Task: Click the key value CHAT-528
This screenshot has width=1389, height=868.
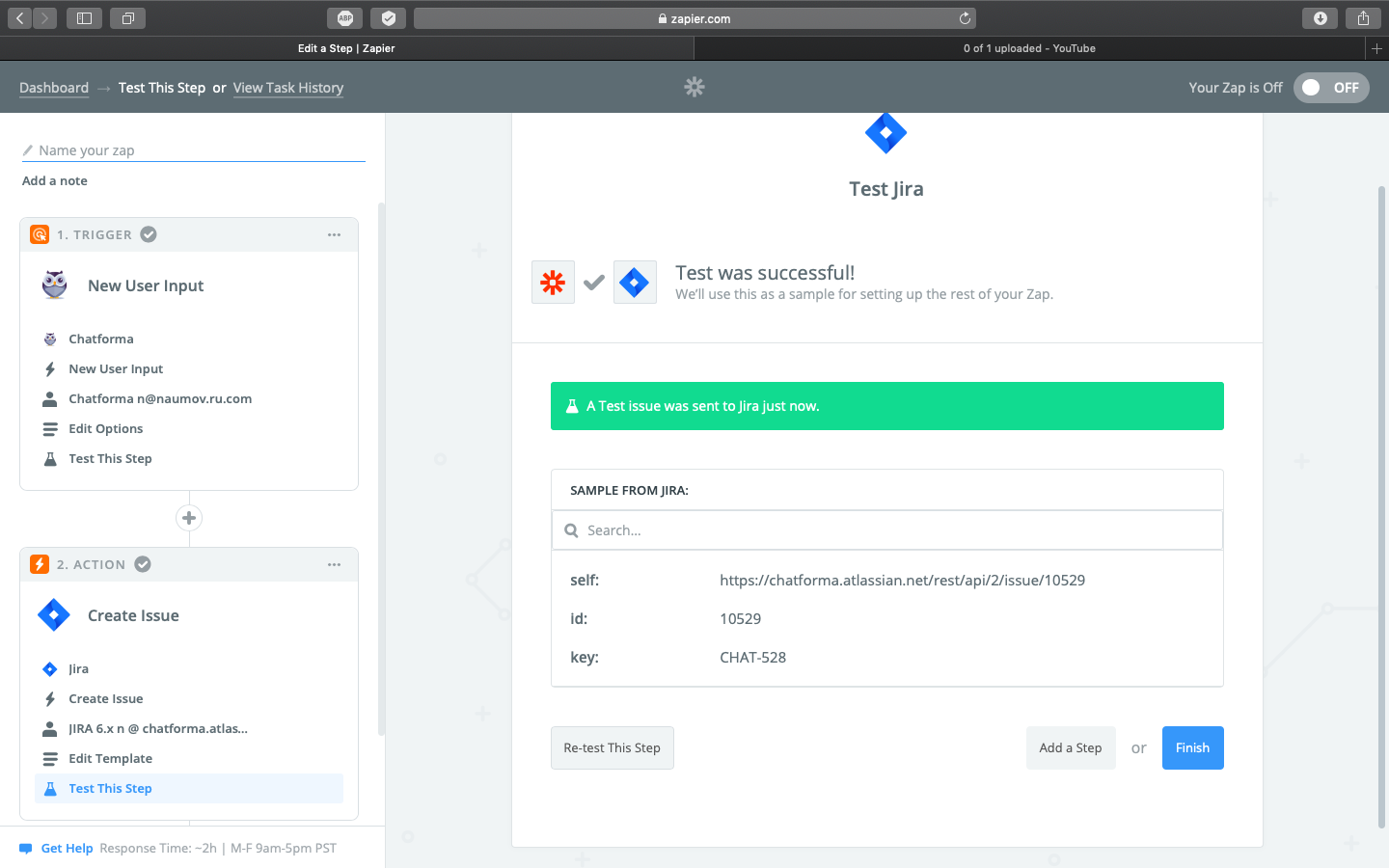Action: 752,658
